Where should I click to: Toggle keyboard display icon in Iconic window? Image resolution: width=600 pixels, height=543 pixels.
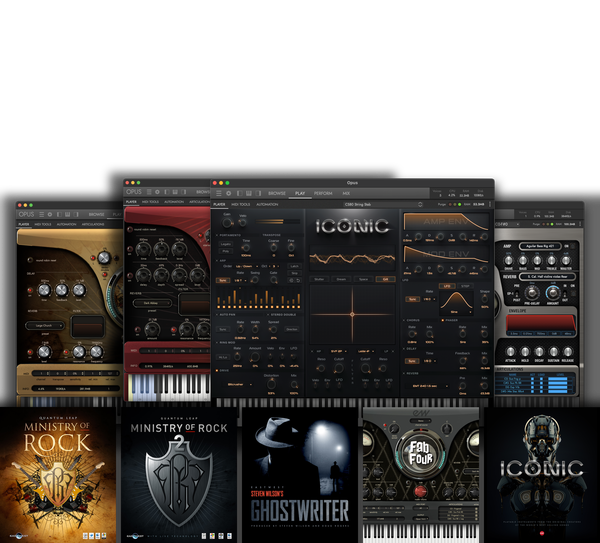tap(249, 194)
